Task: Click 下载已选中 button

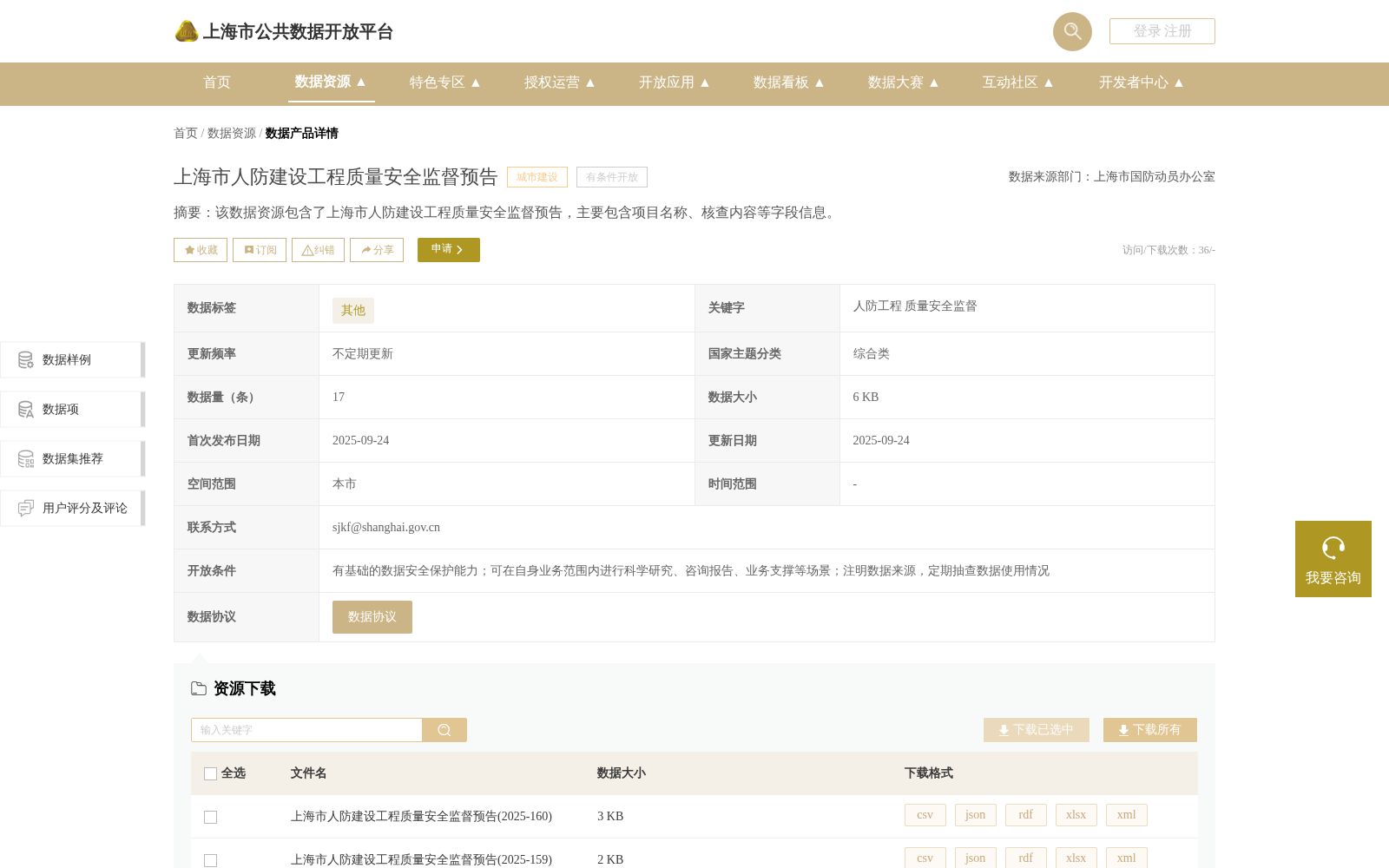Action: 1037,730
